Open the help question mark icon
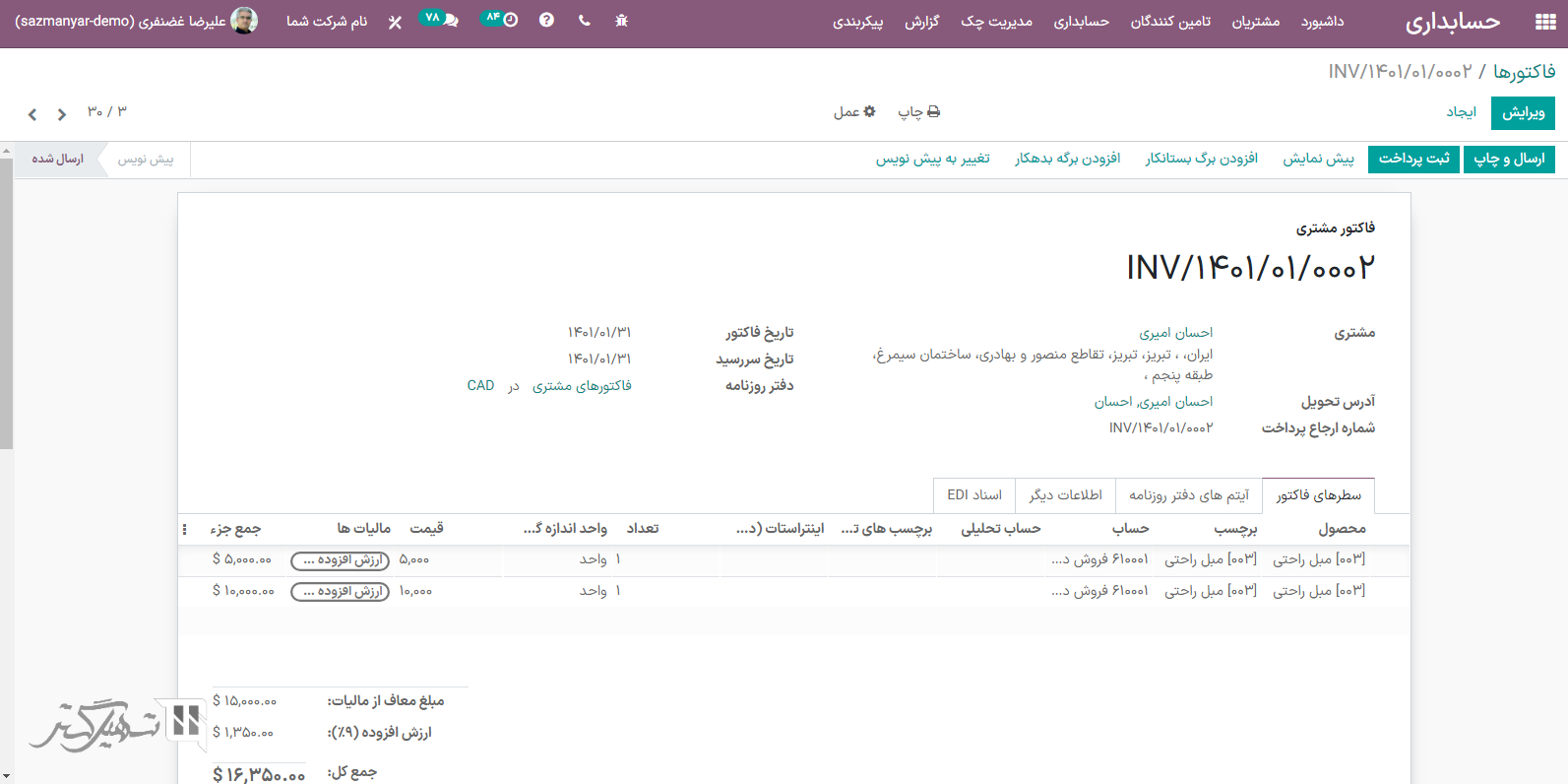The image size is (1568, 784). [x=546, y=21]
